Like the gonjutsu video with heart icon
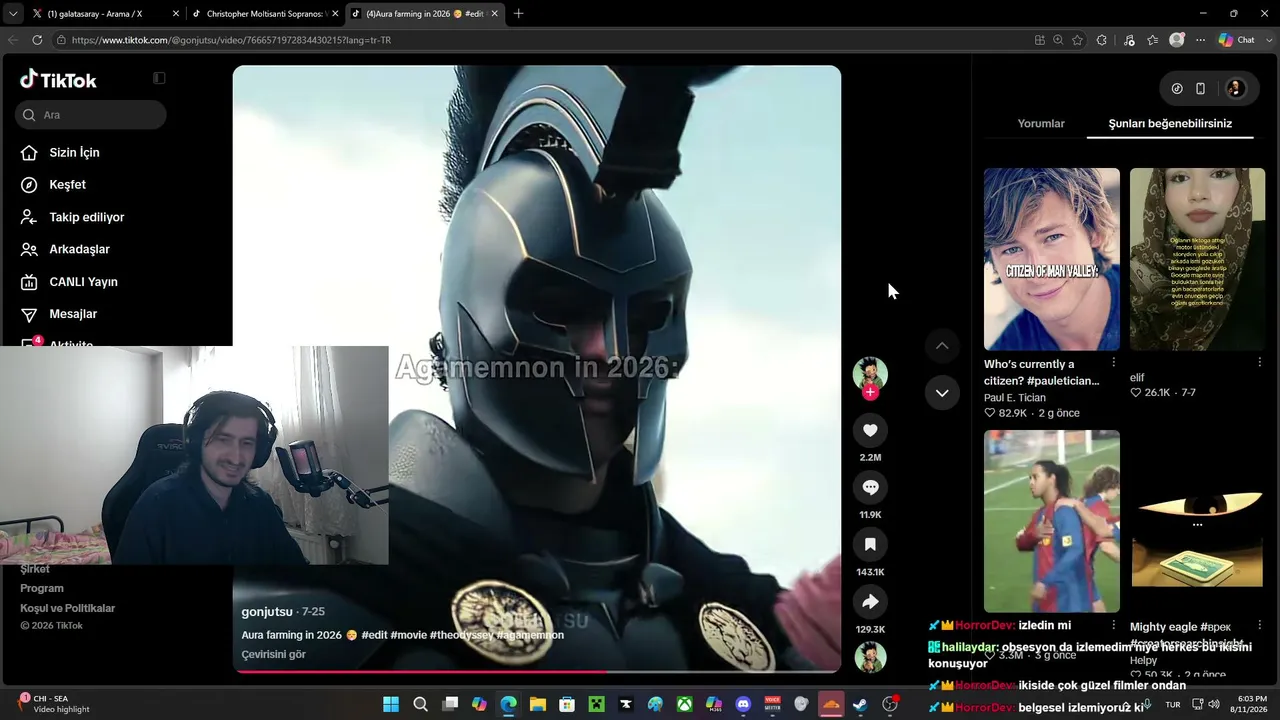 click(x=870, y=430)
